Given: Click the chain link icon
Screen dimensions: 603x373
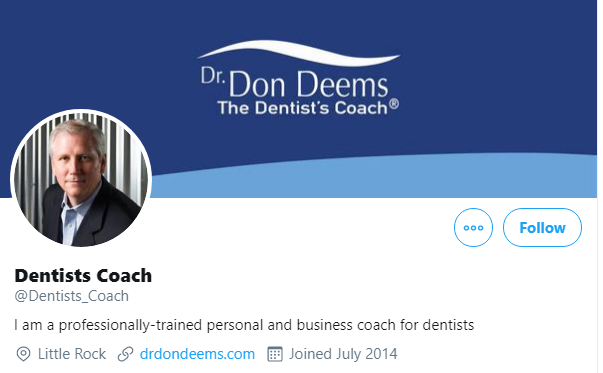Looking at the screenshot, I should click(x=125, y=354).
